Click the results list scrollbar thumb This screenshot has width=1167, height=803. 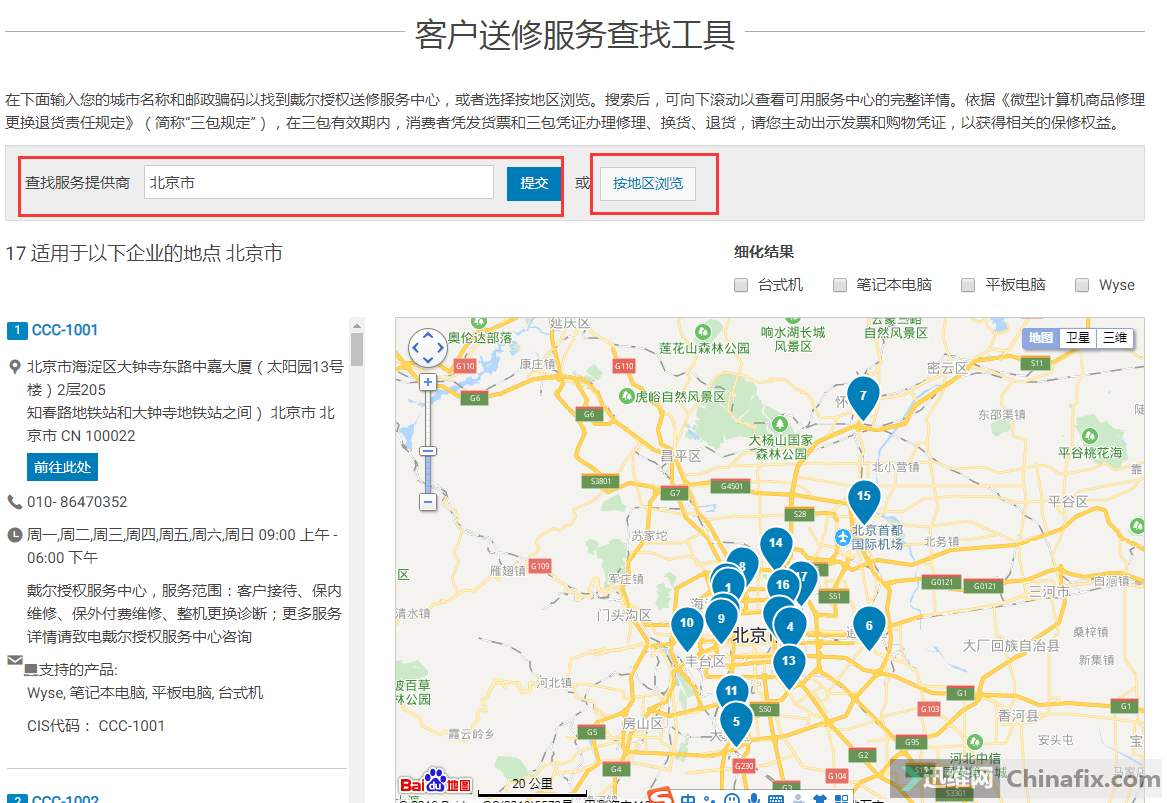[357, 349]
